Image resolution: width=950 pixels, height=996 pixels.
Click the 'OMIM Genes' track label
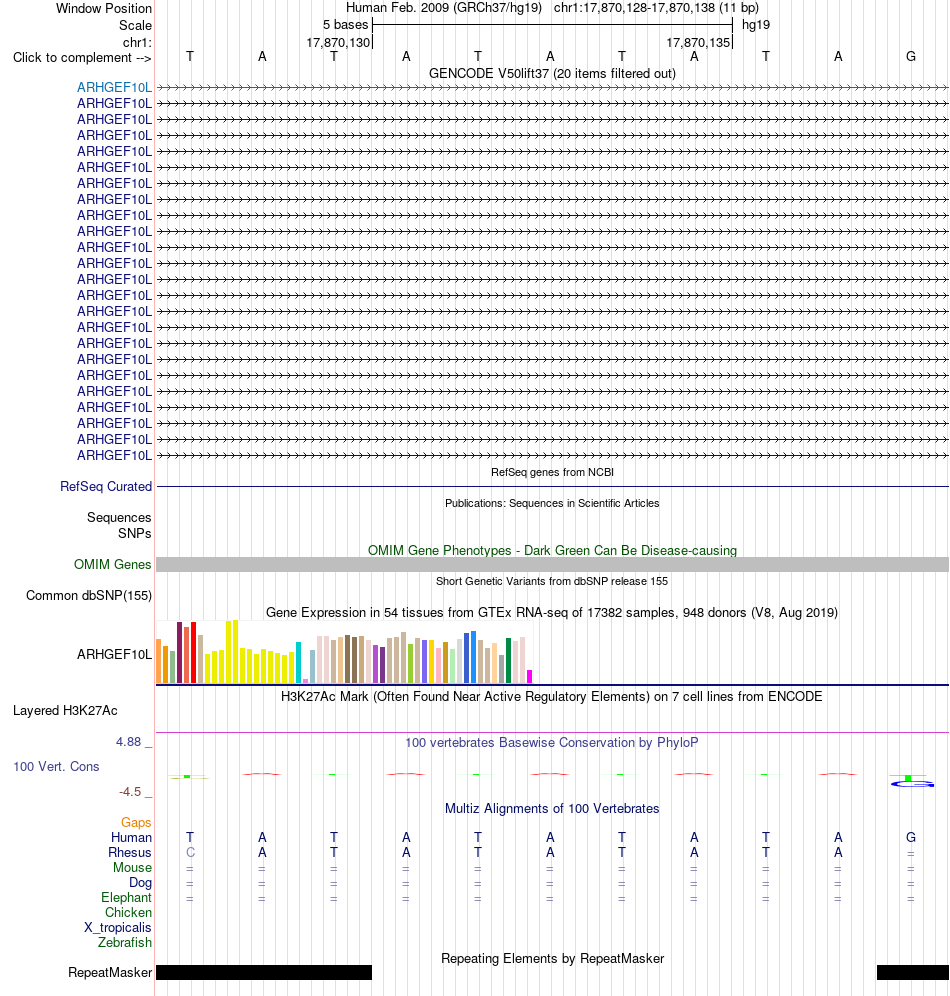(x=112, y=565)
